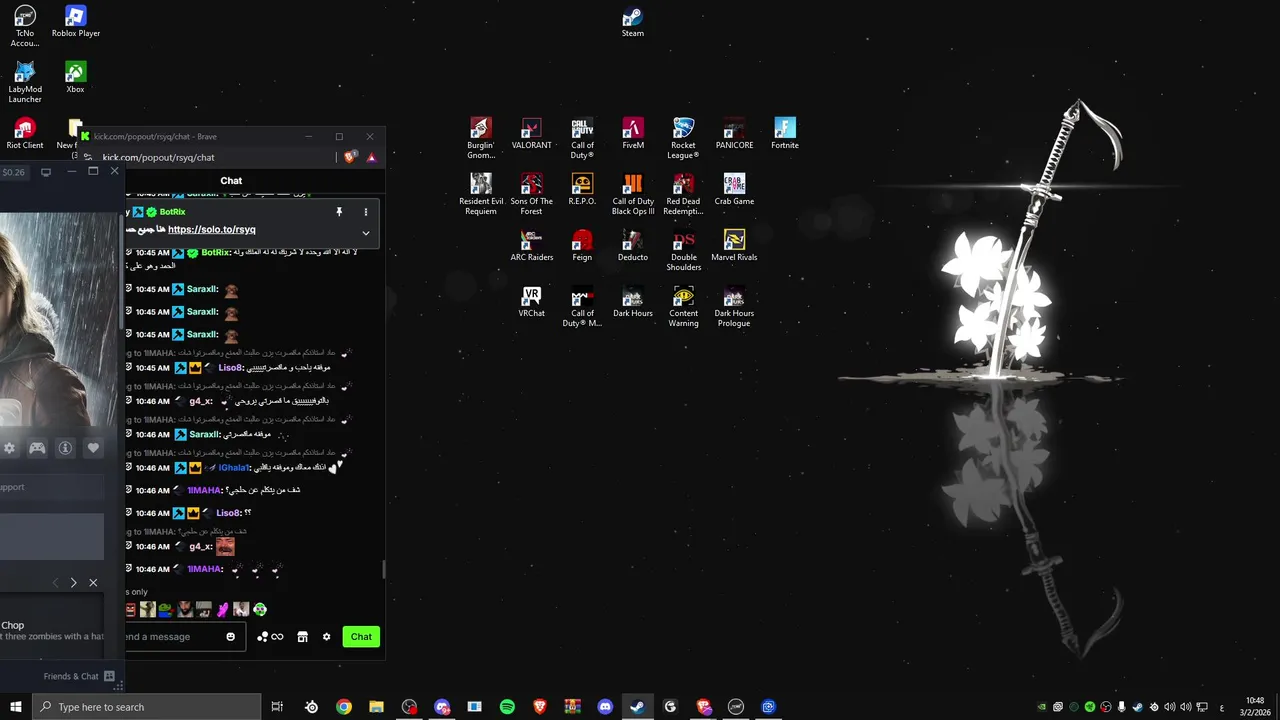Launch Resident Evil Requiem shortcut
The height and width of the screenshot is (720, 1280).
(481, 194)
